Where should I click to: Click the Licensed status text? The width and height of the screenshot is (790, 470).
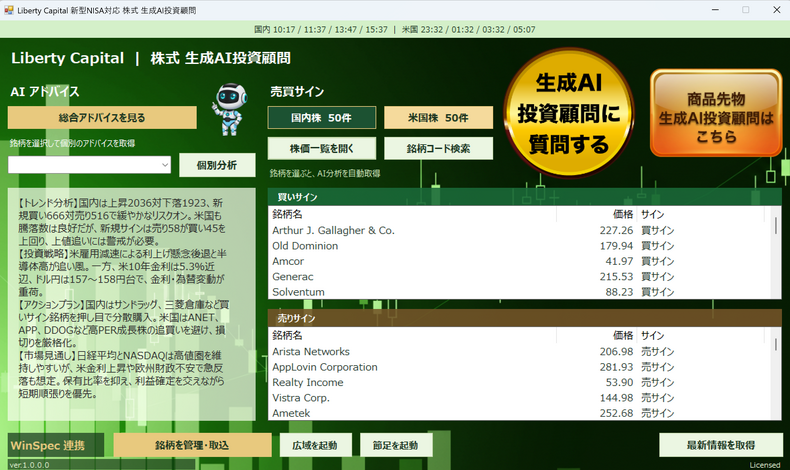[x=765, y=465]
